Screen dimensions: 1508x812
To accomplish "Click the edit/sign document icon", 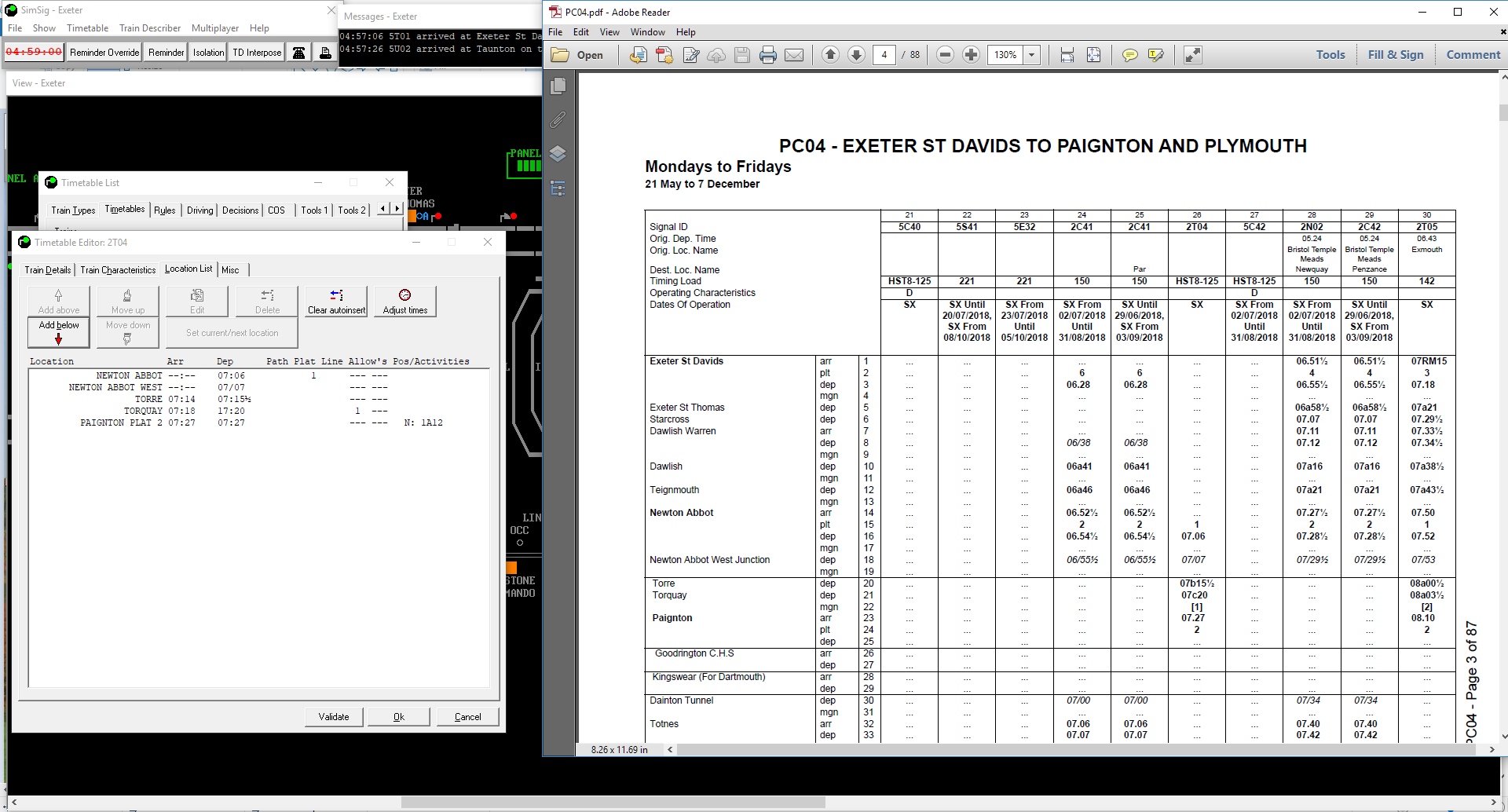I will click(691, 55).
